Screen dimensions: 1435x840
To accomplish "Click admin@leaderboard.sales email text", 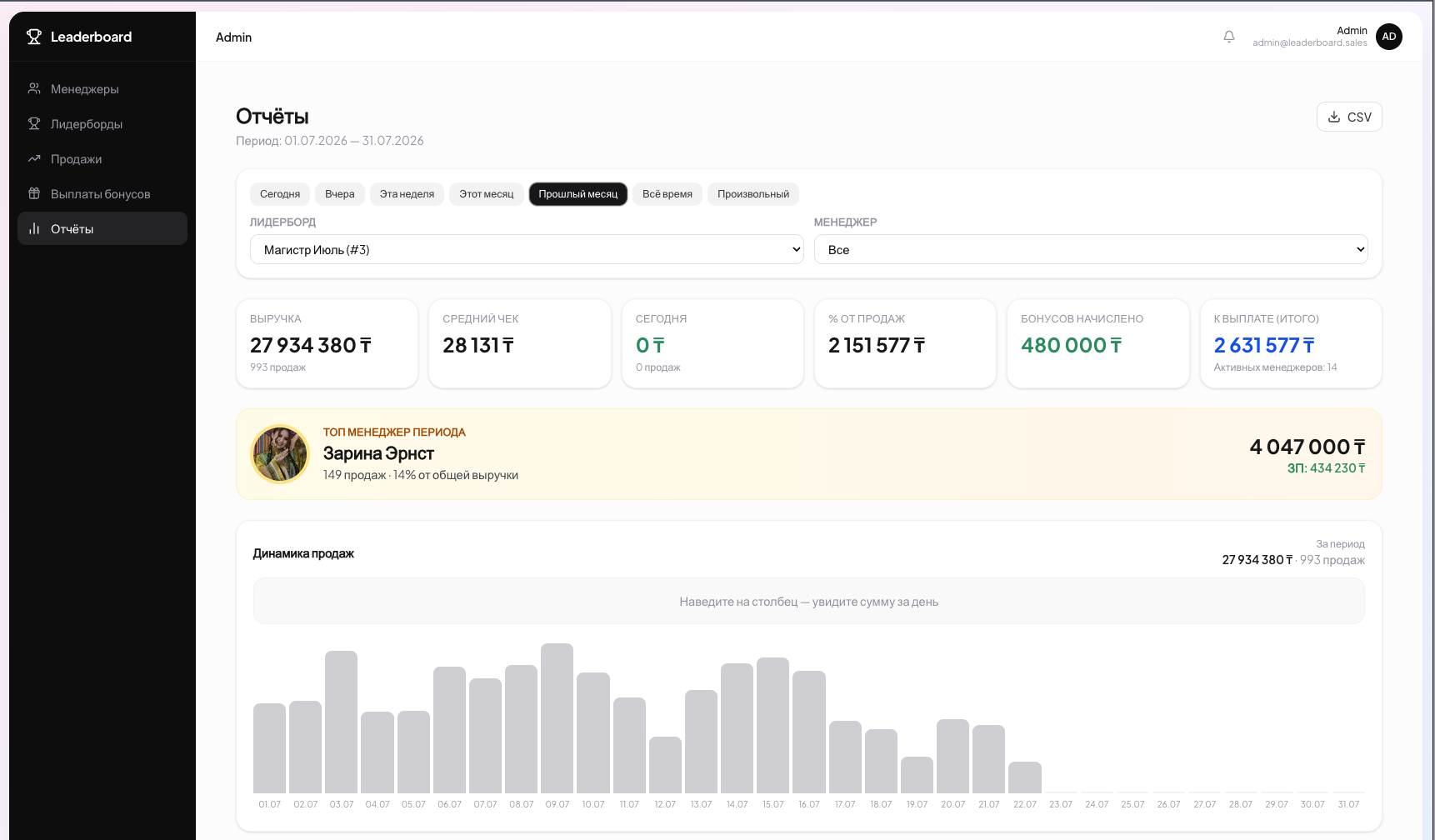I will (1310, 43).
